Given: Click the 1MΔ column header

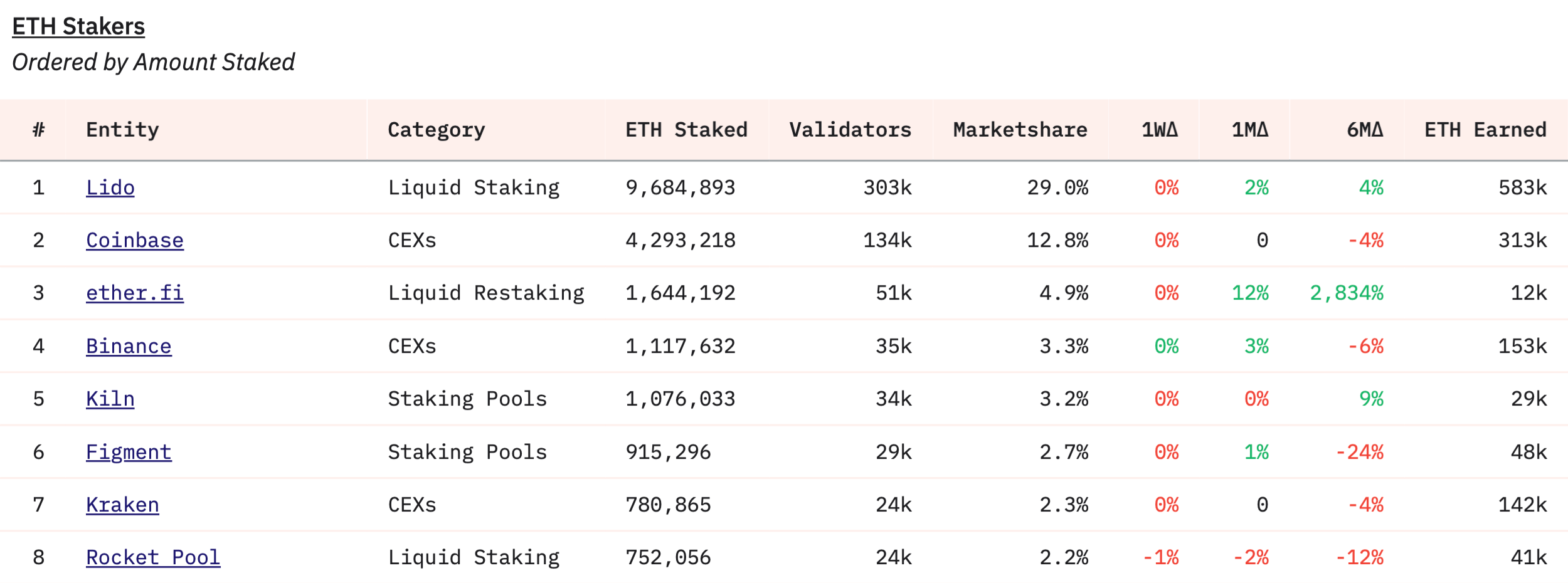Looking at the screenshot, I should click(x=1250, y=130).
